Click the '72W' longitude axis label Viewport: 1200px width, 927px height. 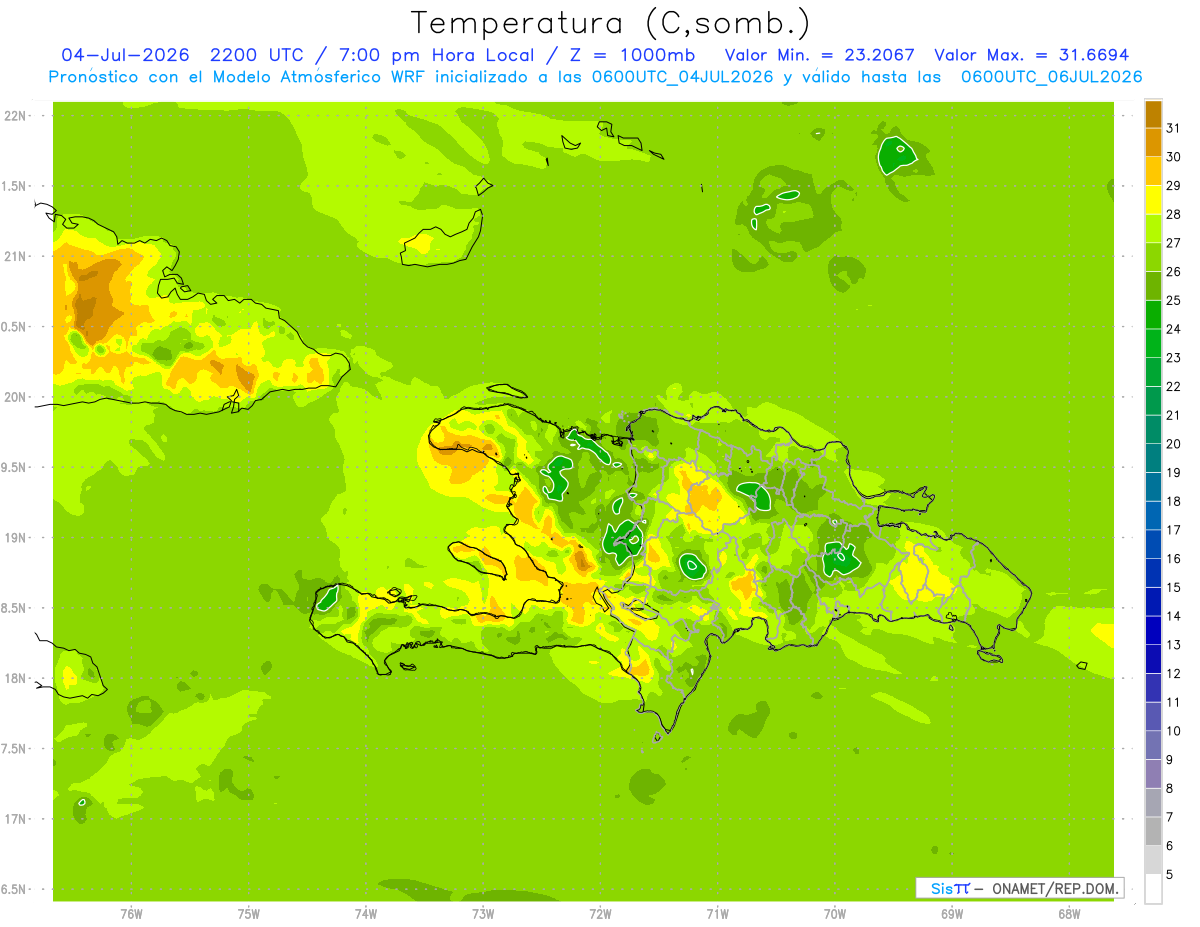[600, 913]
